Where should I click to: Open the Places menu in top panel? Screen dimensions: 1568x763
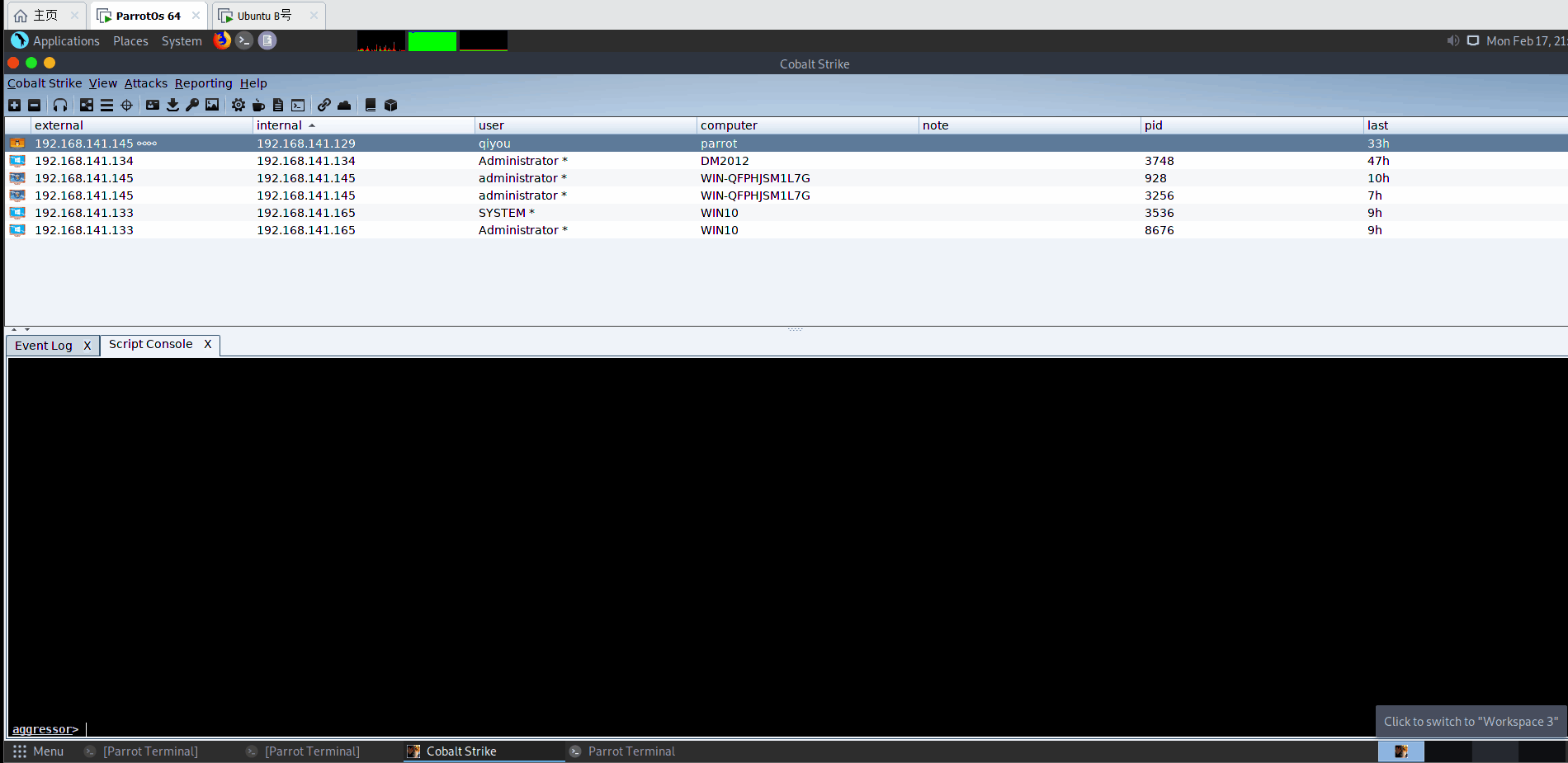point(130,40)
